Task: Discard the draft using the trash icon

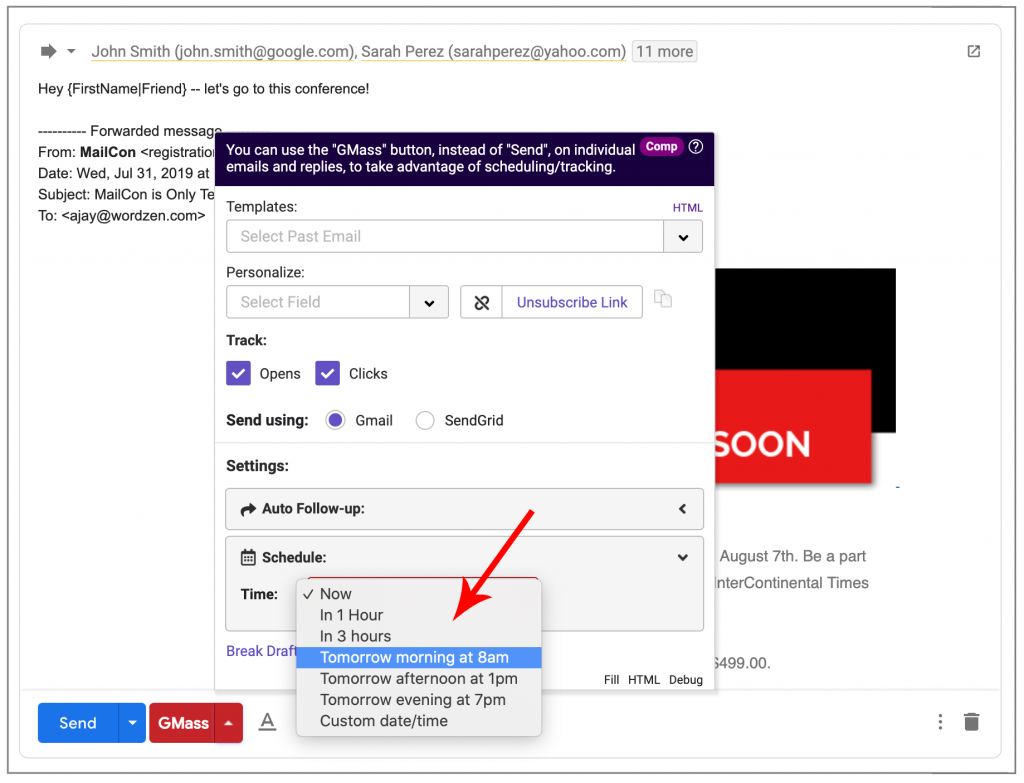Action: (971, 721)
